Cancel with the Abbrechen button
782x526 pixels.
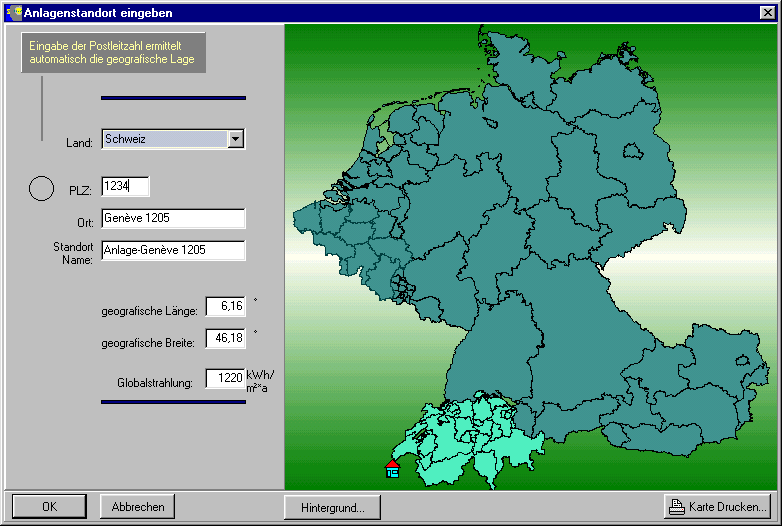point(138,507)
